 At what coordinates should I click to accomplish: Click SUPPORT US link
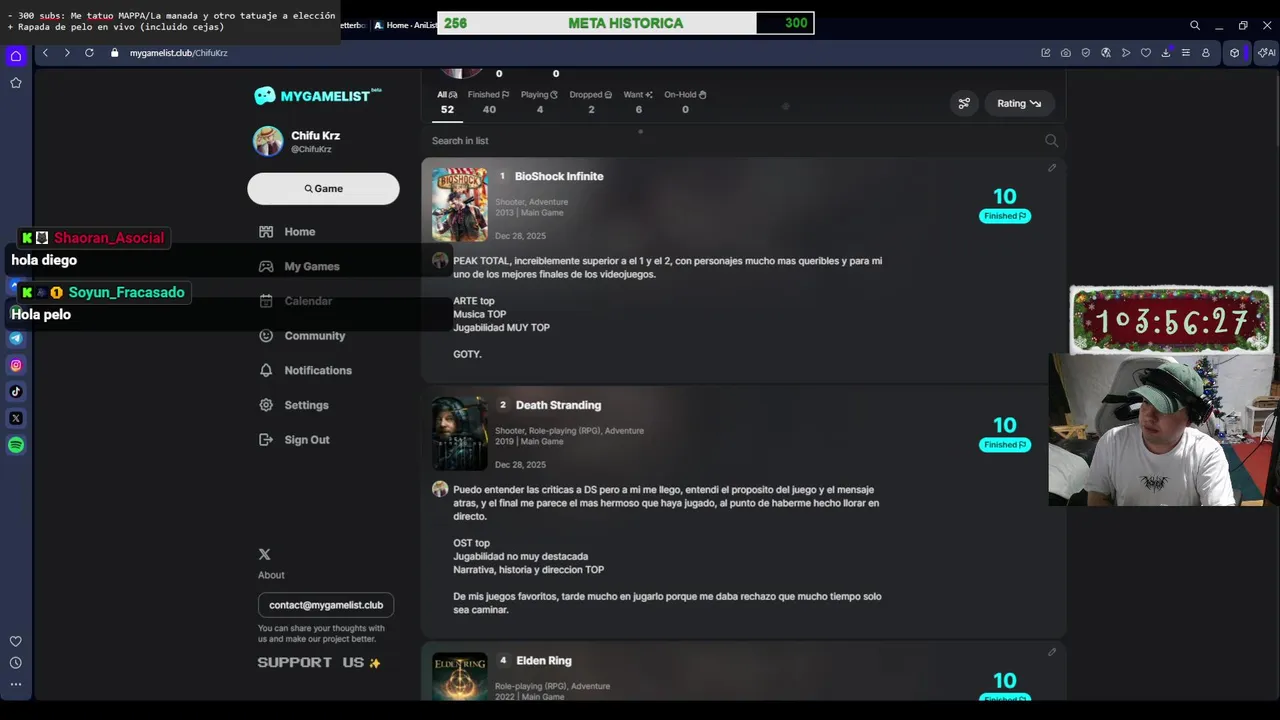319,662
